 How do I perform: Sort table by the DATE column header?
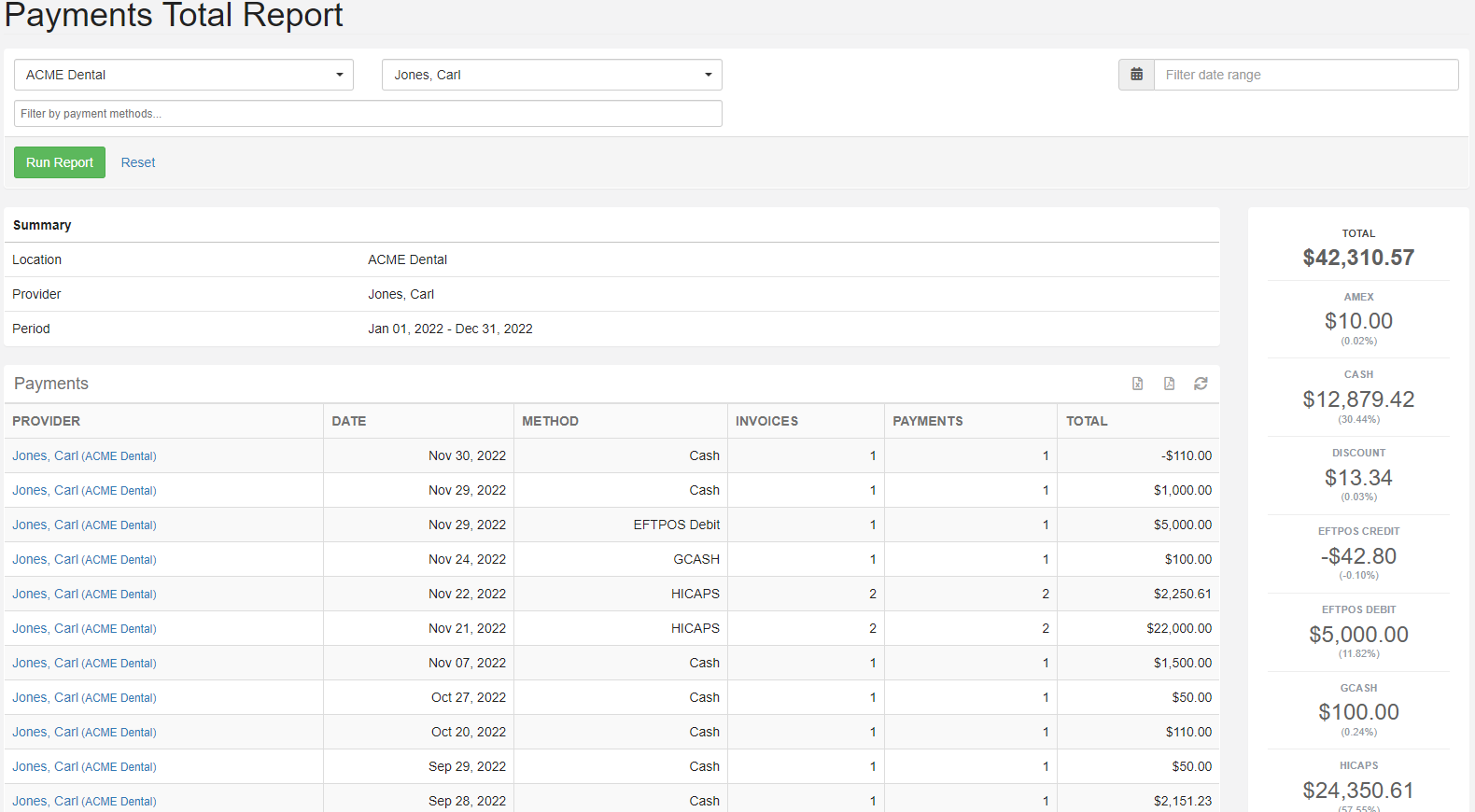point(349,421)
